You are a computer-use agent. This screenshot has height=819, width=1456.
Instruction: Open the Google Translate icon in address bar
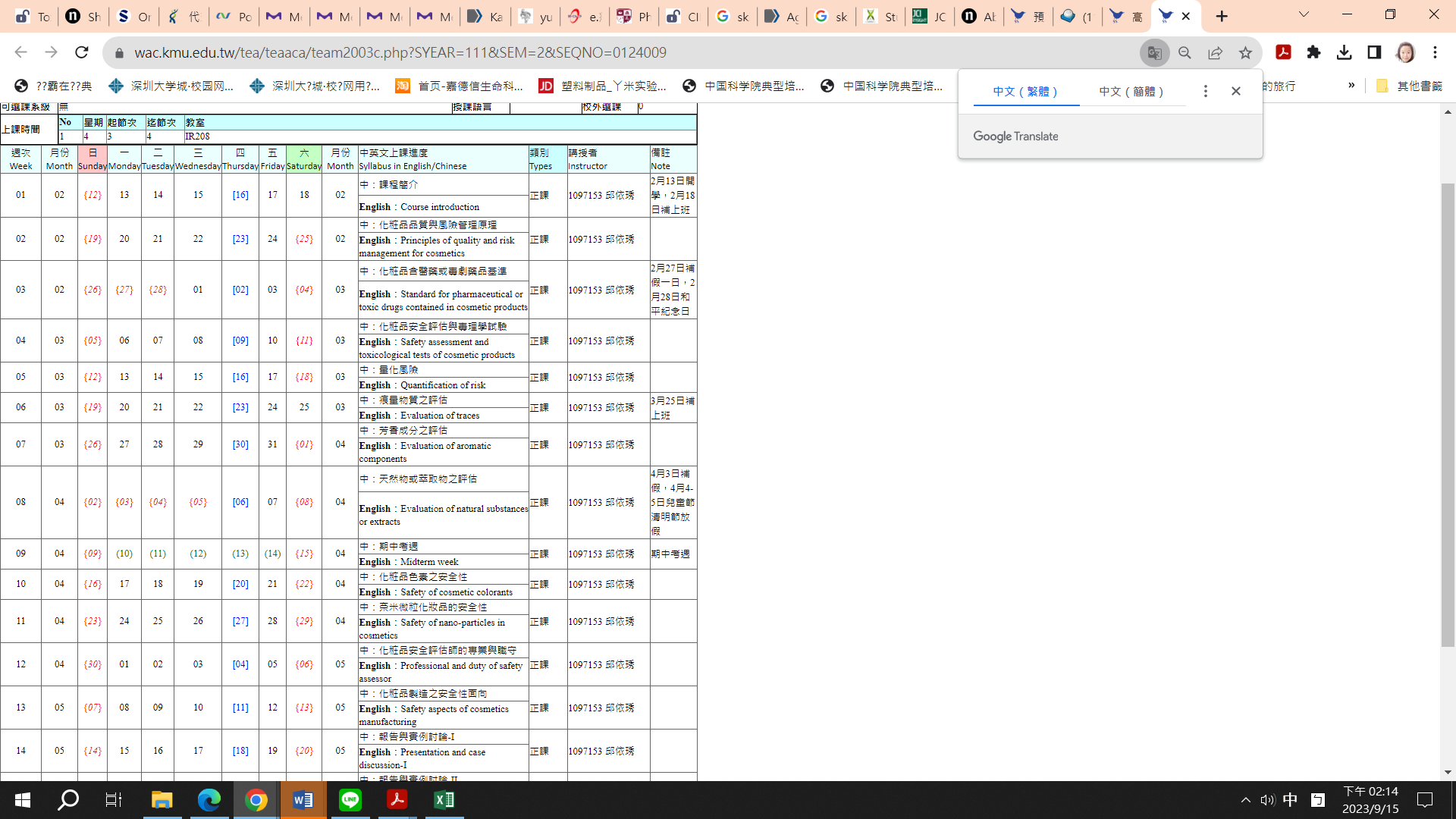[1154, 52]
